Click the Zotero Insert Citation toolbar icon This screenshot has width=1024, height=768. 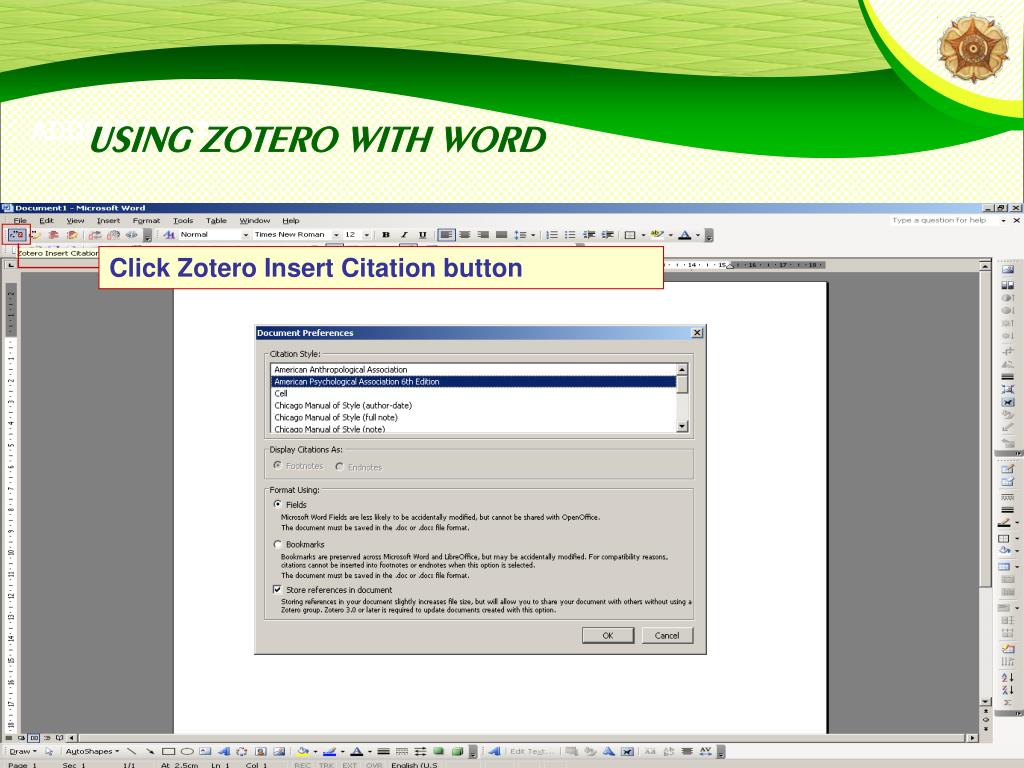pyautogui.click(x=17, y=234)
